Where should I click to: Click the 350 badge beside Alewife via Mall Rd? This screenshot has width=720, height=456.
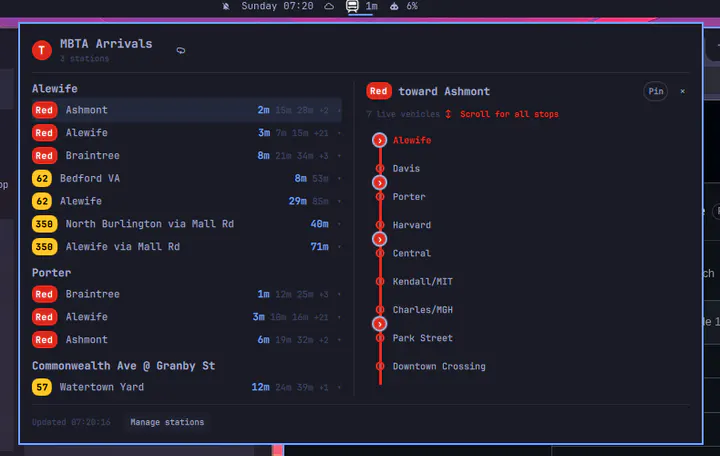pyautogui.click(x=45, y=247)
